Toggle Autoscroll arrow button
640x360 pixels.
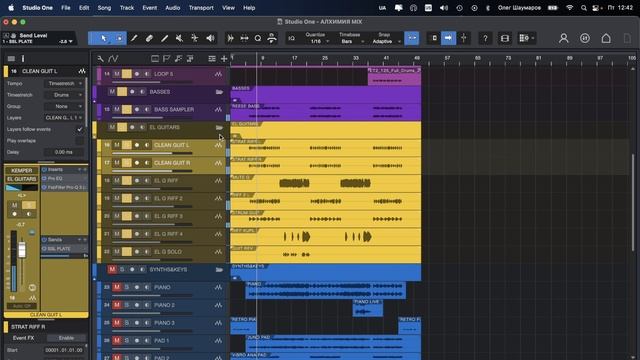pos(448,38)
